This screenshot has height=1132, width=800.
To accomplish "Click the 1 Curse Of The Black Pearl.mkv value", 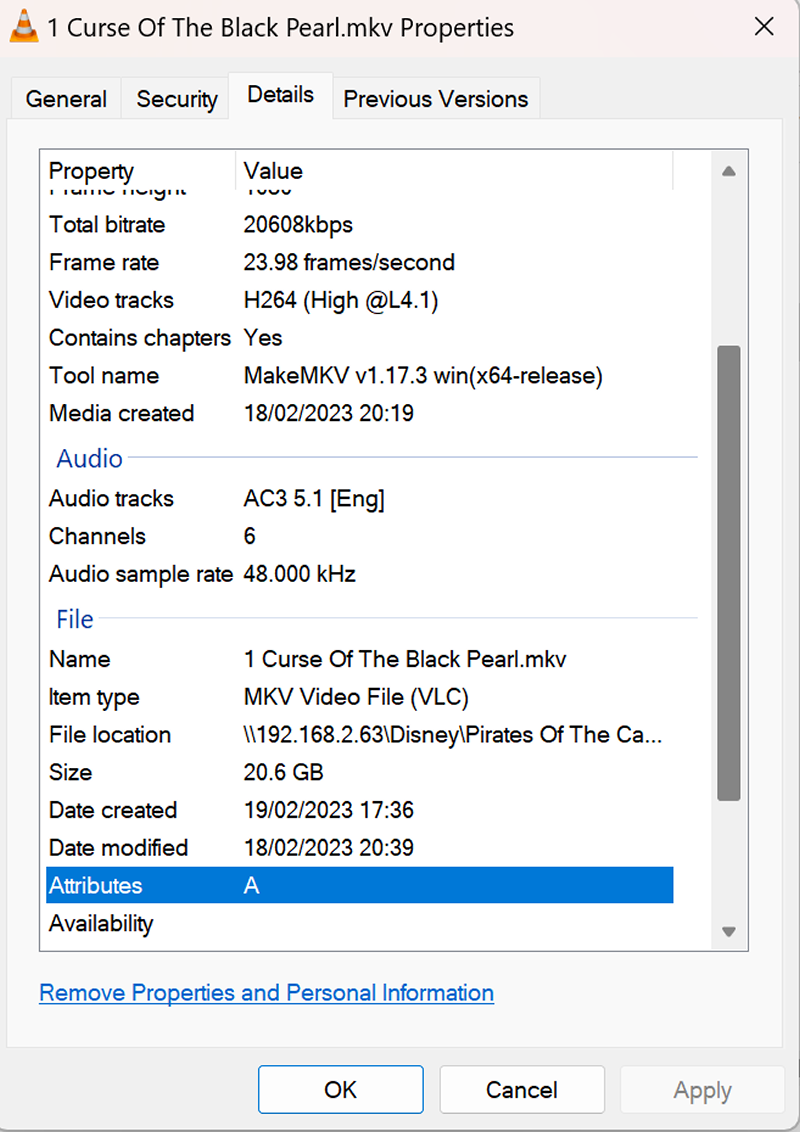I will [x=405, y=659].
